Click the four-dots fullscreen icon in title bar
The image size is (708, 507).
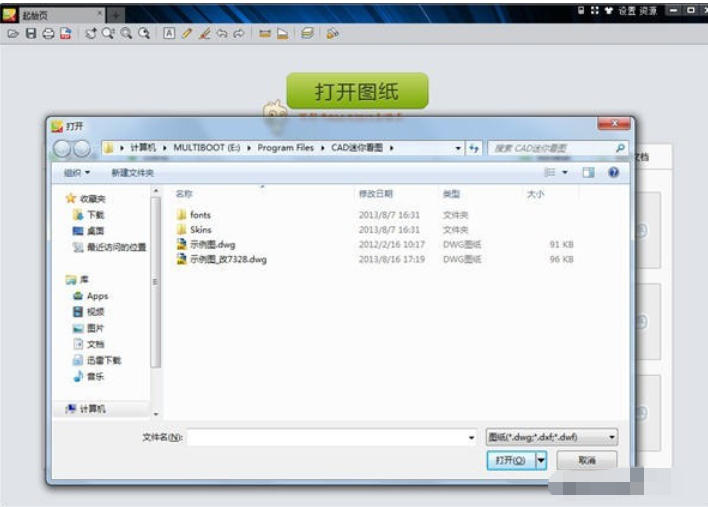click(x=595, y=10)
